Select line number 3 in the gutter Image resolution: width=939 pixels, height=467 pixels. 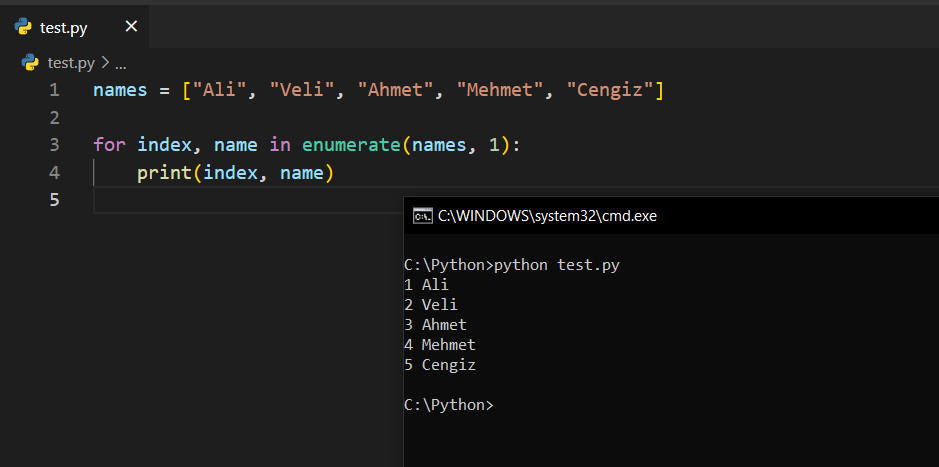click(x=54, y=145)
